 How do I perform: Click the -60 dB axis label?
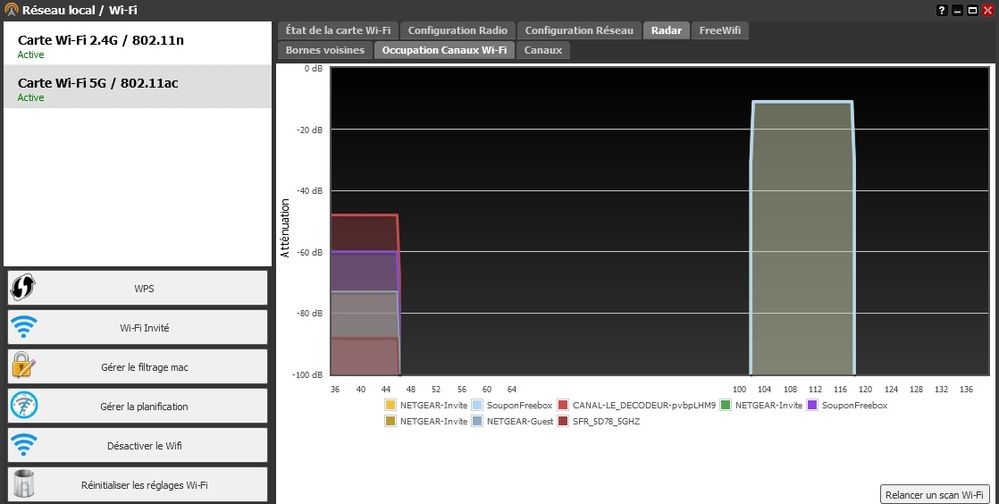(309, 252)
